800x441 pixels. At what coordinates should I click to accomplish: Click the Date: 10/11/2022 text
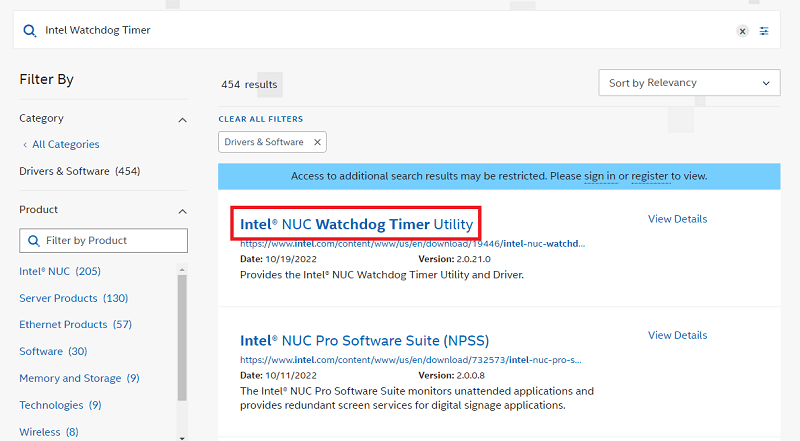pyautogui.click(x=278, y=376)
